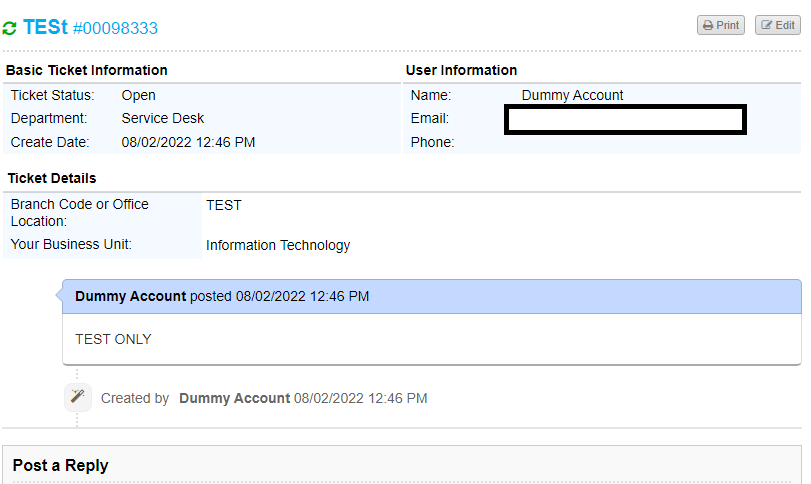811x484 pixels.
Task: Click the Print button
Action: 720,25
